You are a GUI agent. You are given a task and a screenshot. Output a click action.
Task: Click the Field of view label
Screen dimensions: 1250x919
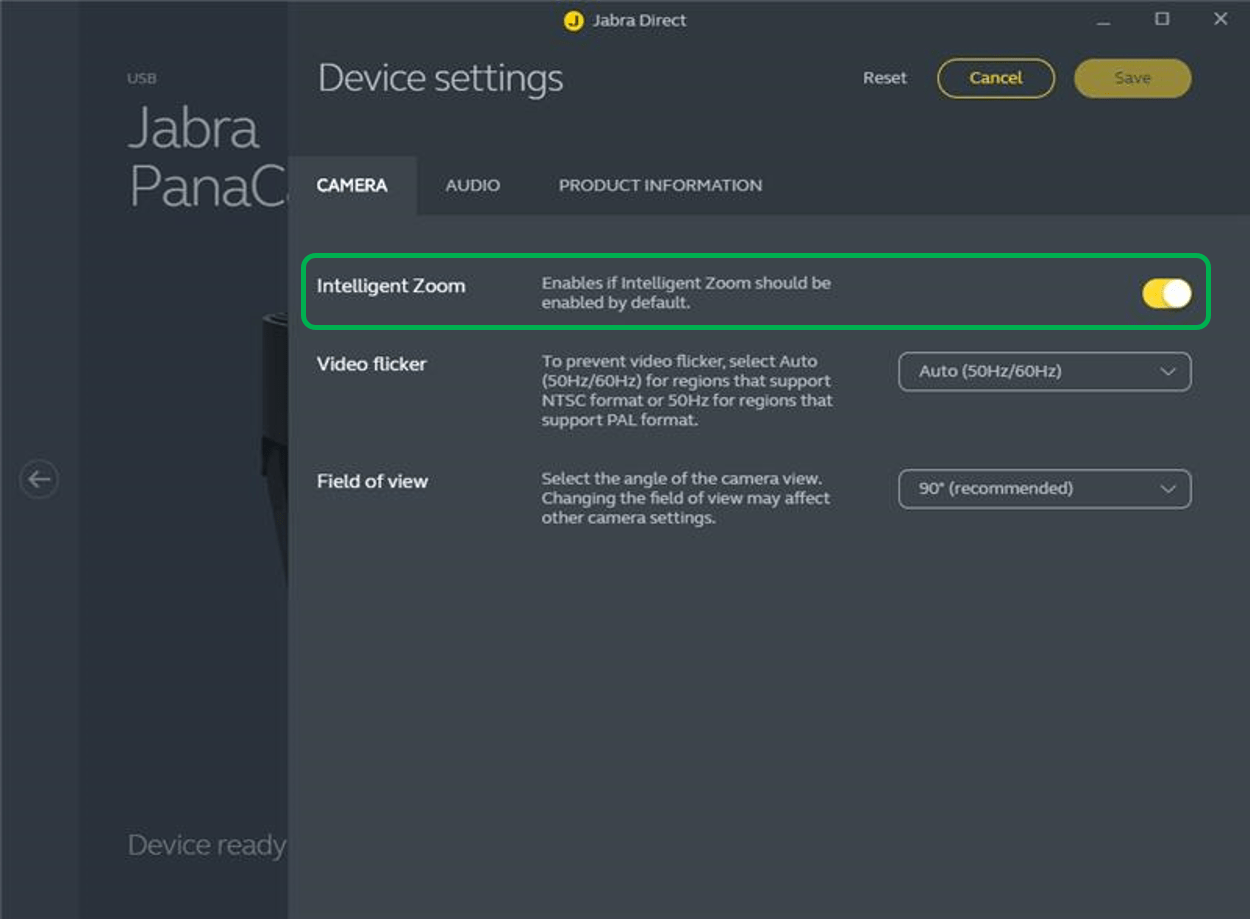tap(372, 481)
